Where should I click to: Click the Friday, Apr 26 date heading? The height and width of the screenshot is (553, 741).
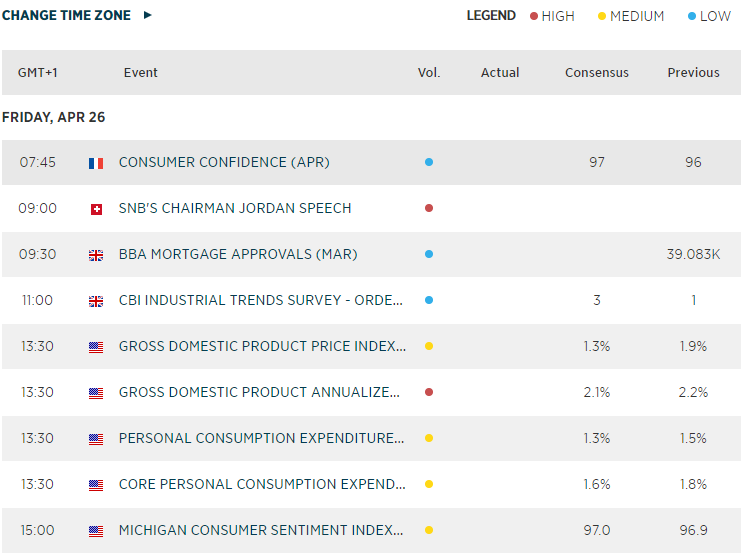pos(54,117)
